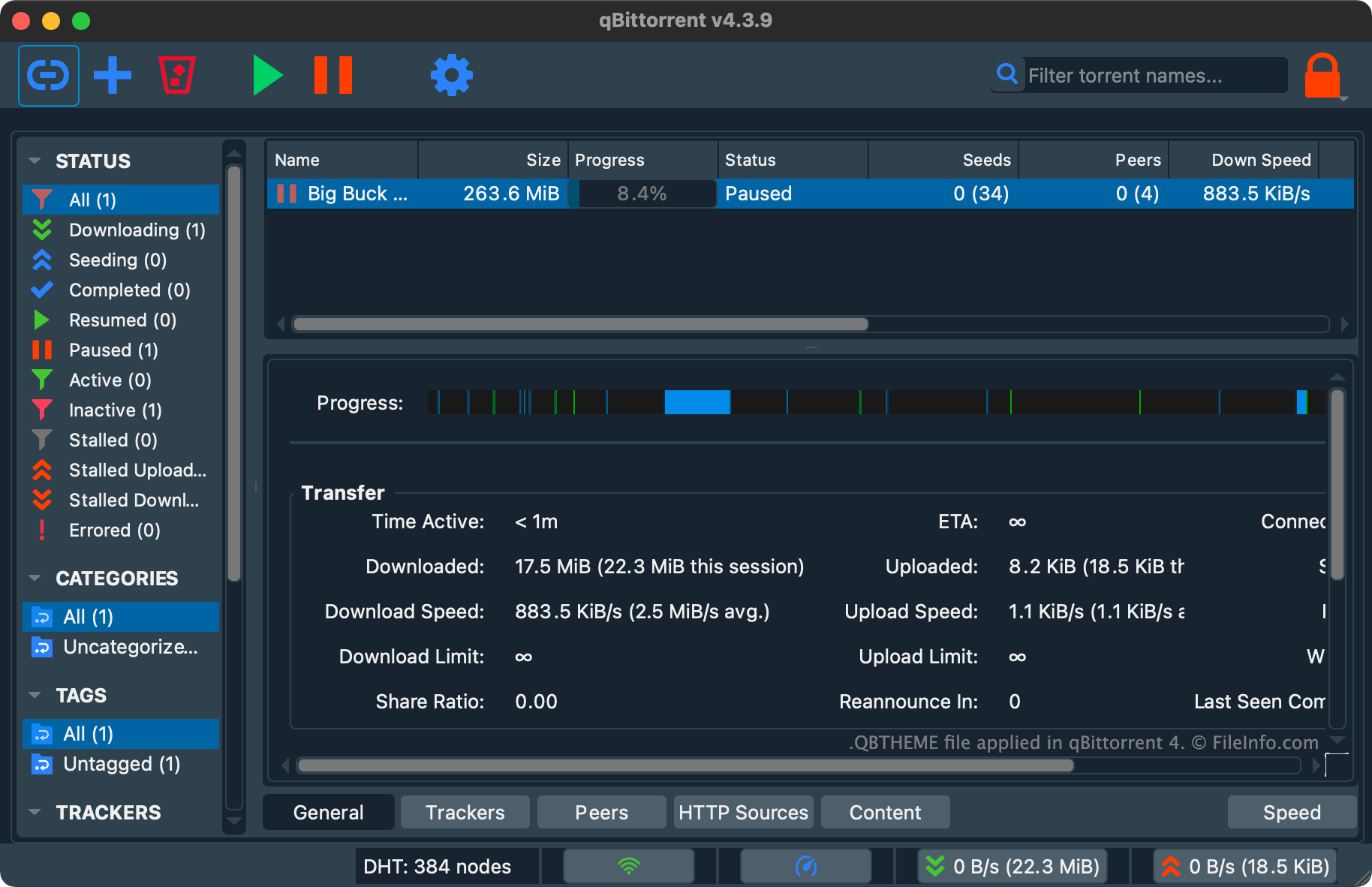Click the Paused status cell
The image size is (1372, 887).
coord(793,194)
